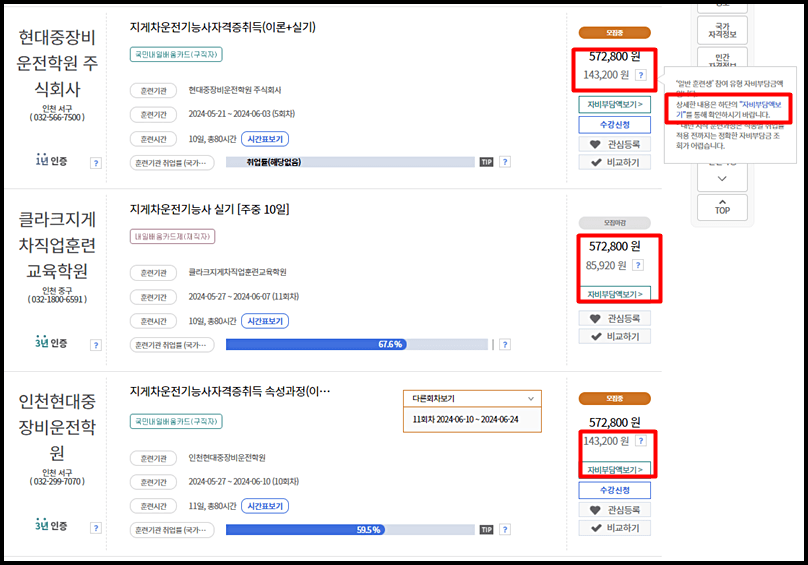Toggle 관심등록 heart for 인천현대중장비운전학원 course
Viewport: 808px width, 565px height.
(x=615, y=510)
